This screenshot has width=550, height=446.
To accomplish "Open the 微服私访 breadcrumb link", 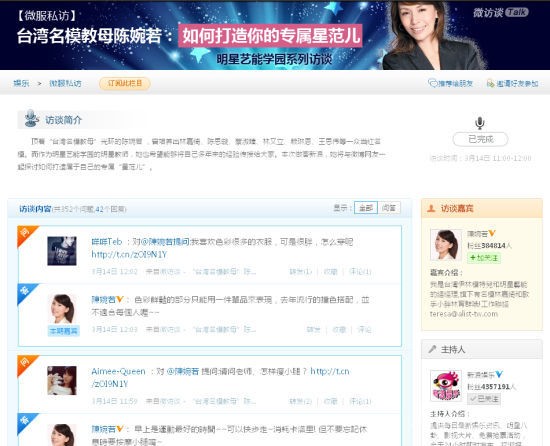I will (65, 83).
